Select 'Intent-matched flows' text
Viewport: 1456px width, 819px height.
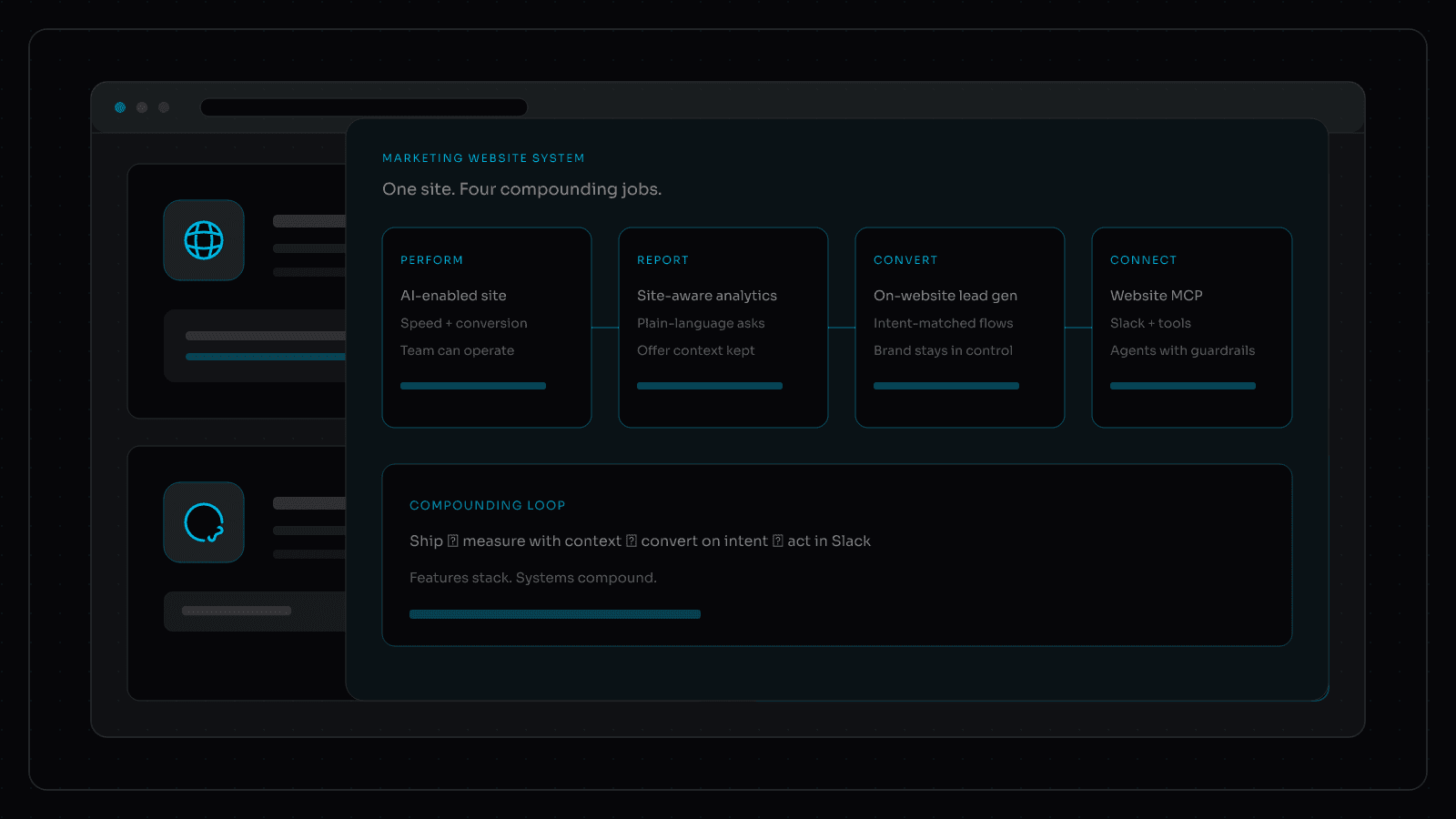(x=944, y=323)
